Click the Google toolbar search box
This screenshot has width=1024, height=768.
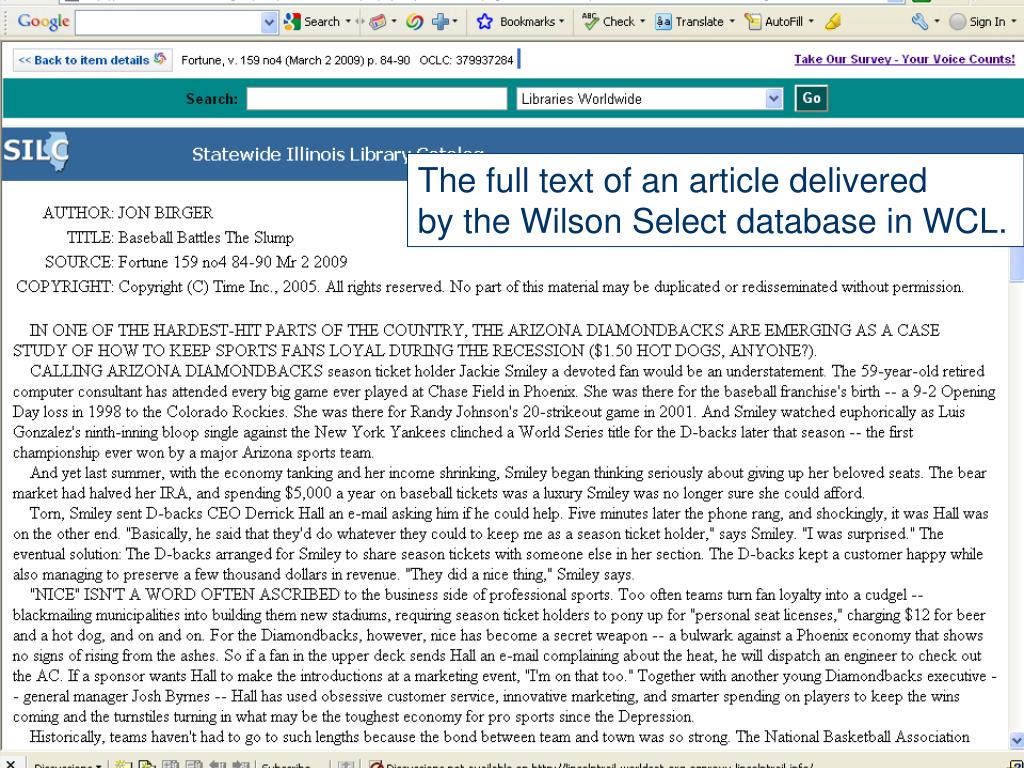[168, 22]
